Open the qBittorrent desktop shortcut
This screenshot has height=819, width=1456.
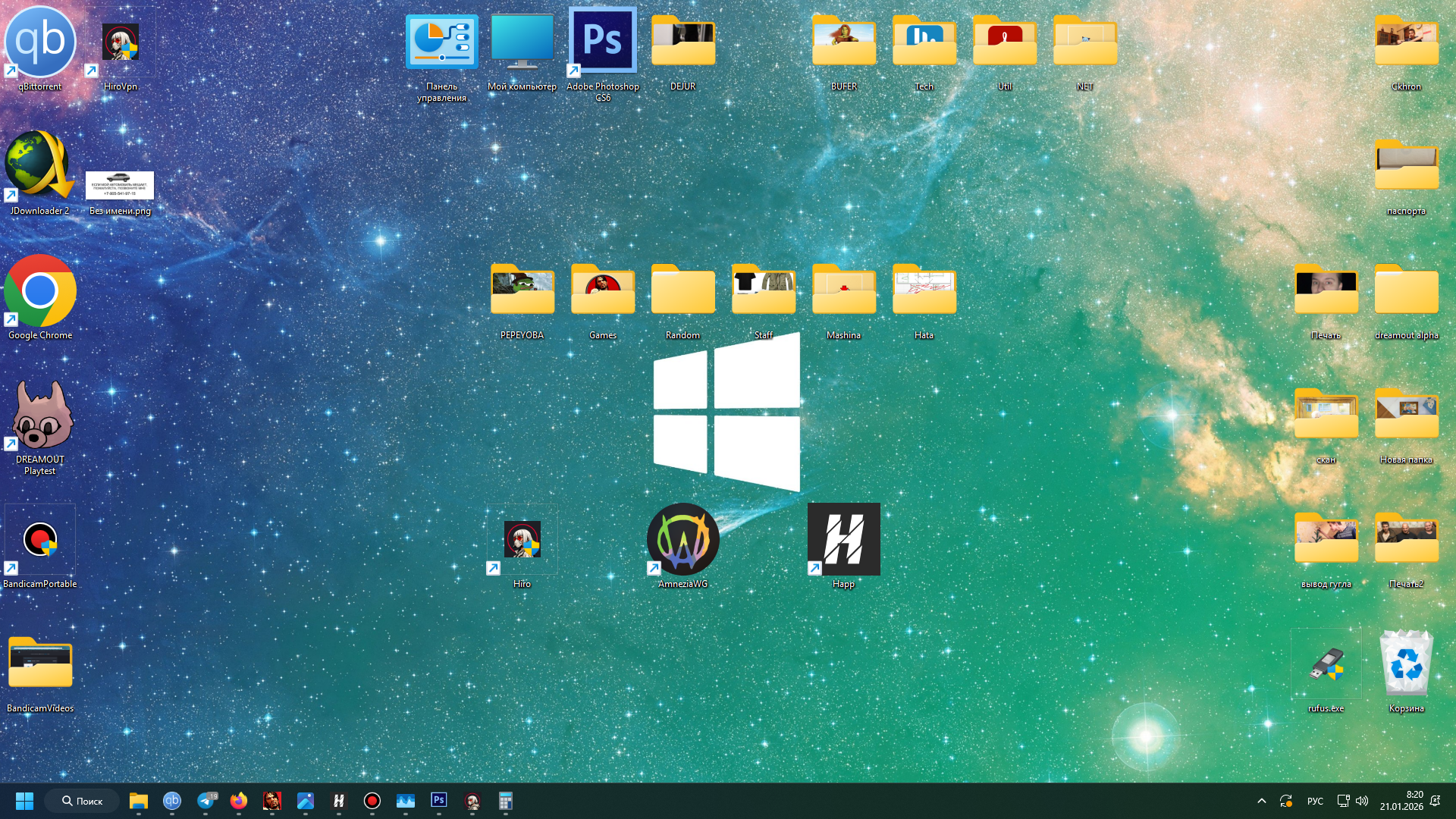tap(40, 42)
